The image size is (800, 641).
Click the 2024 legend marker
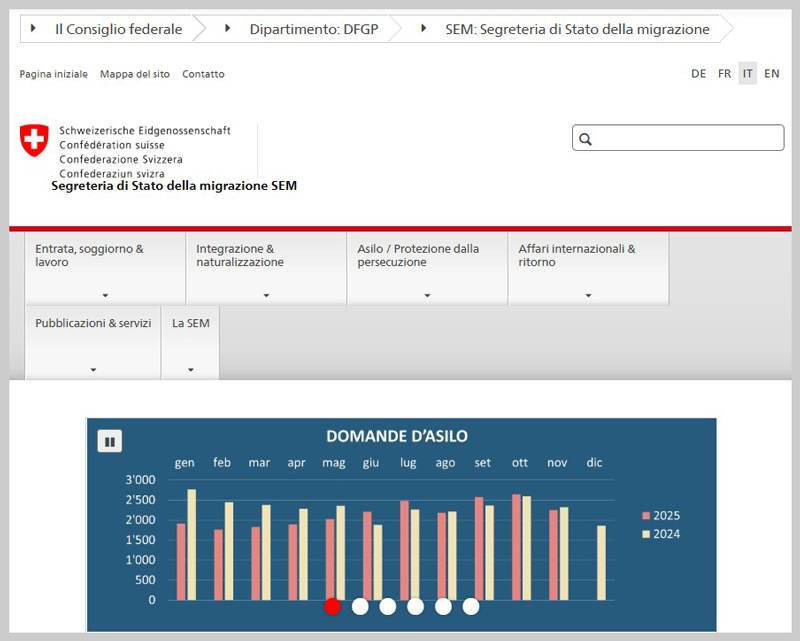coord(646,534)
